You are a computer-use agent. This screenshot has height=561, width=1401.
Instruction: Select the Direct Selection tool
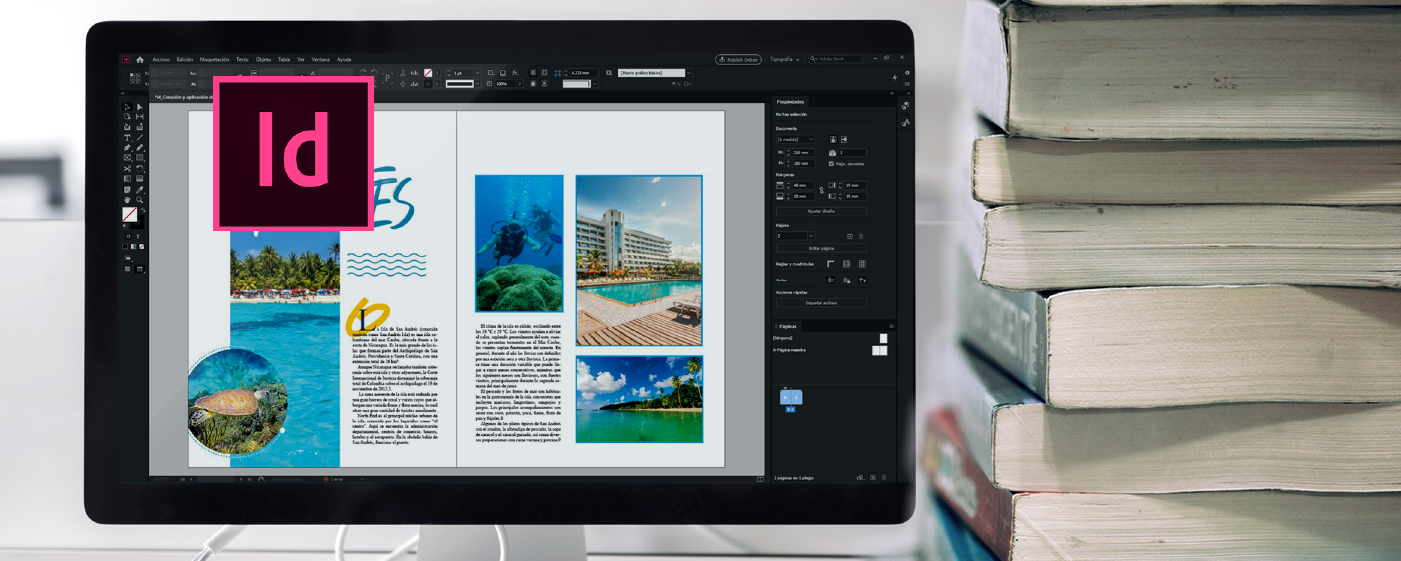click(140, 107)
